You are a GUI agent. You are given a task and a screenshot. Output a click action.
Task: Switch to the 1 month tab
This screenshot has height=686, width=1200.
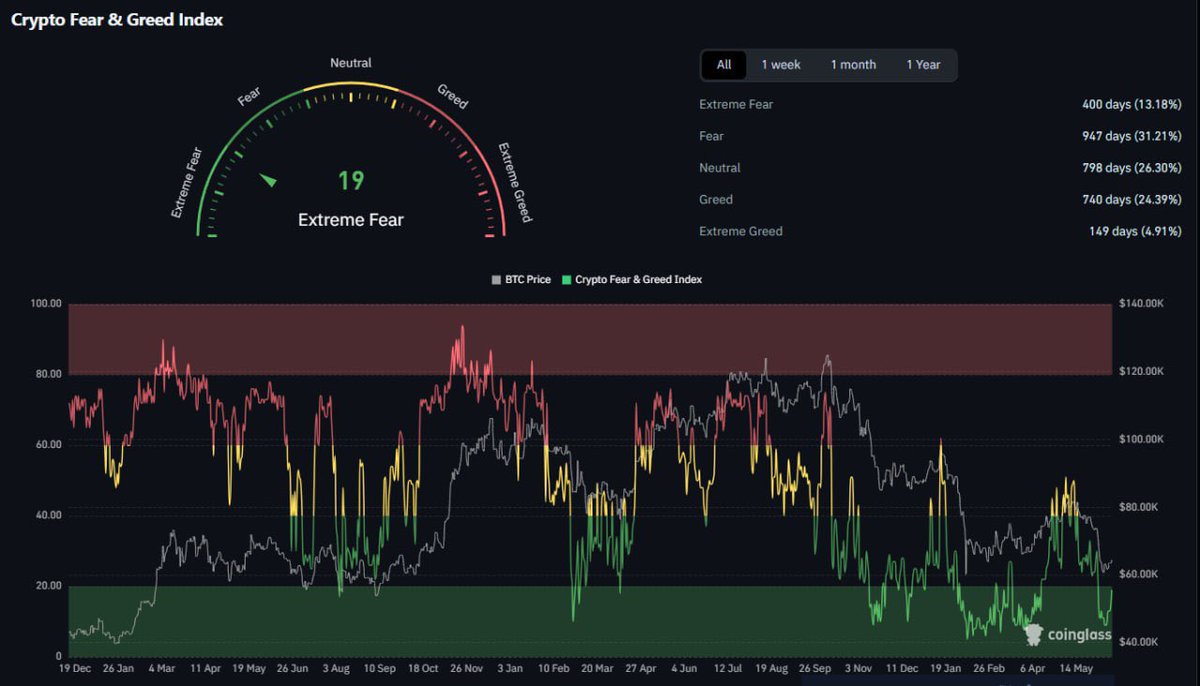(x=853, y=65)
